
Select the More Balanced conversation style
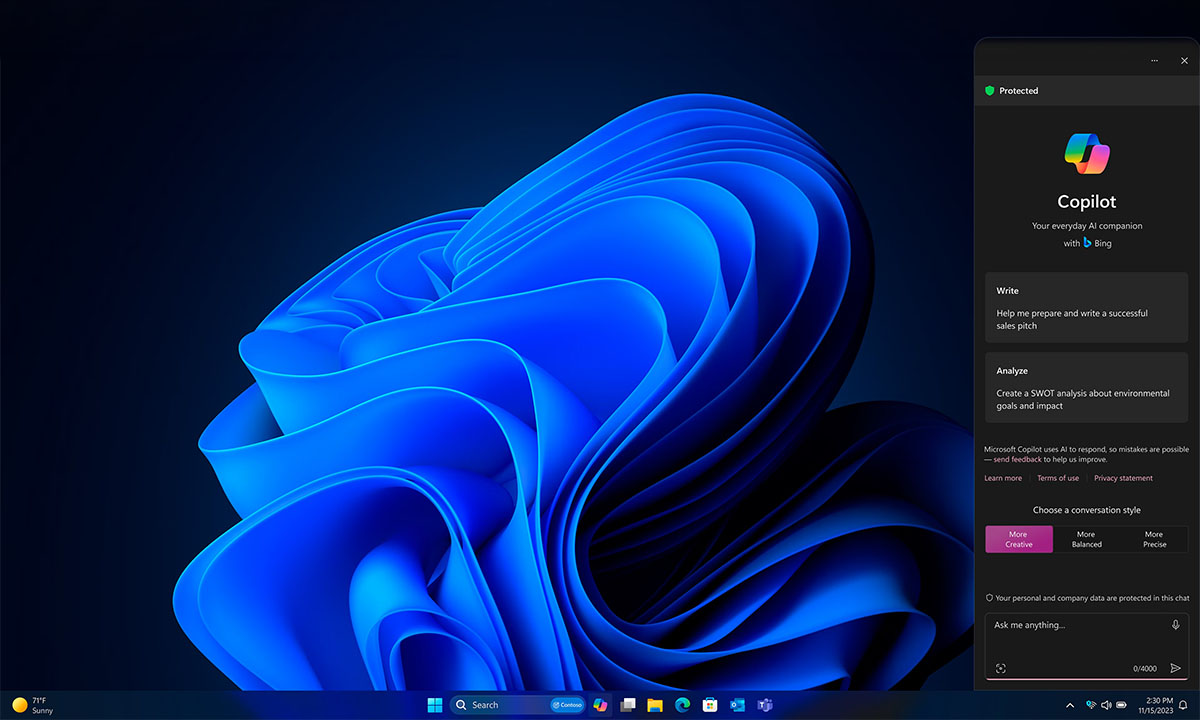click(1086, 539)
